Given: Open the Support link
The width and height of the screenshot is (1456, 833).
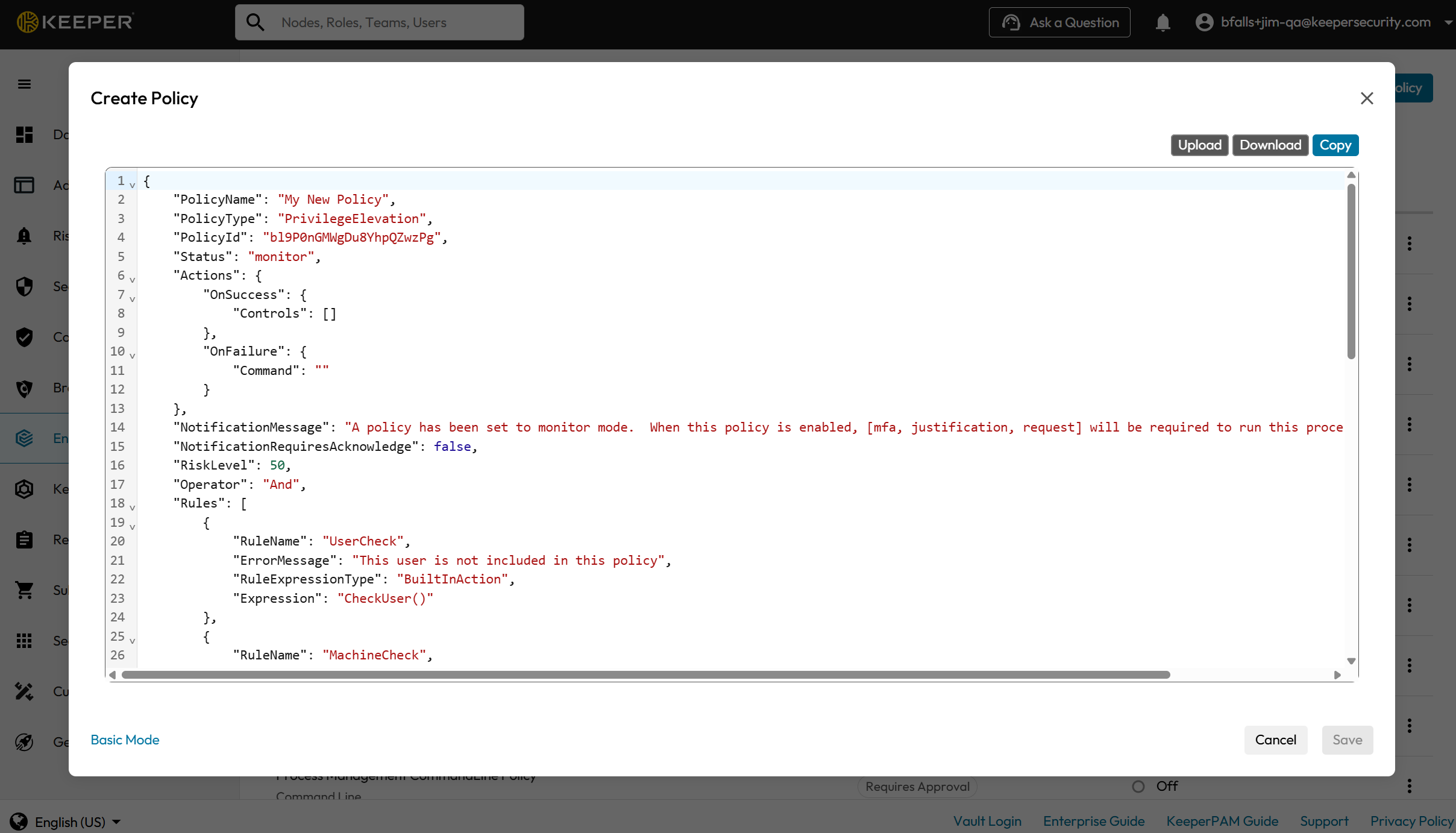Looking at the screenshot, I should 1323,821.
